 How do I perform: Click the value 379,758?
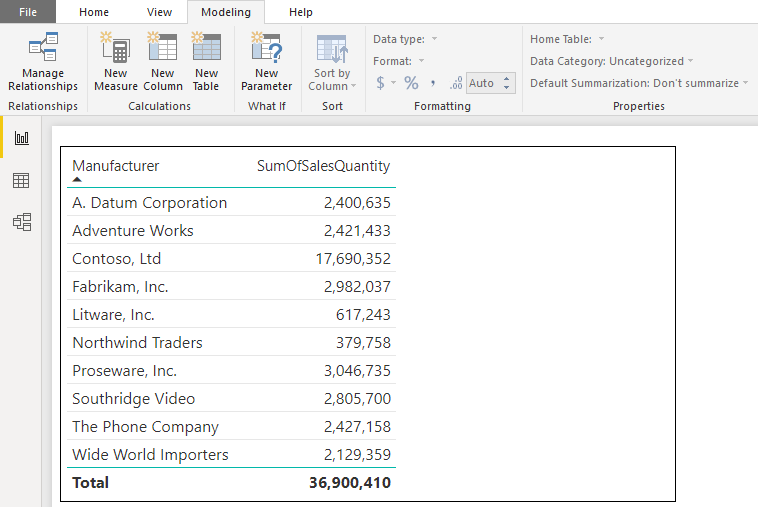(x=363, y=343)
